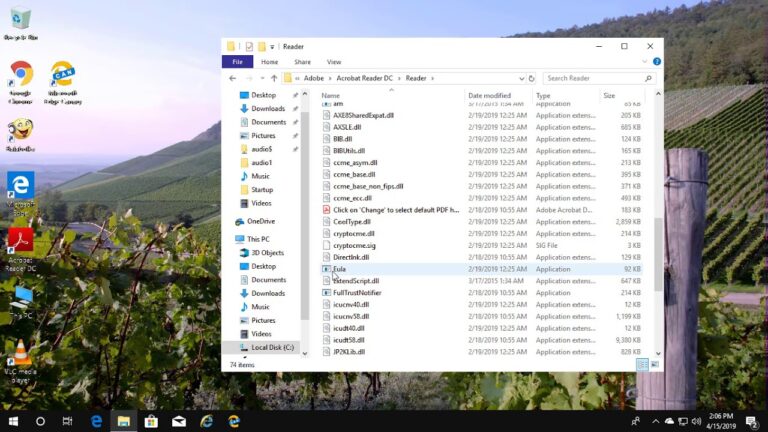Click the Back navigation arrow

pos(233,78)
